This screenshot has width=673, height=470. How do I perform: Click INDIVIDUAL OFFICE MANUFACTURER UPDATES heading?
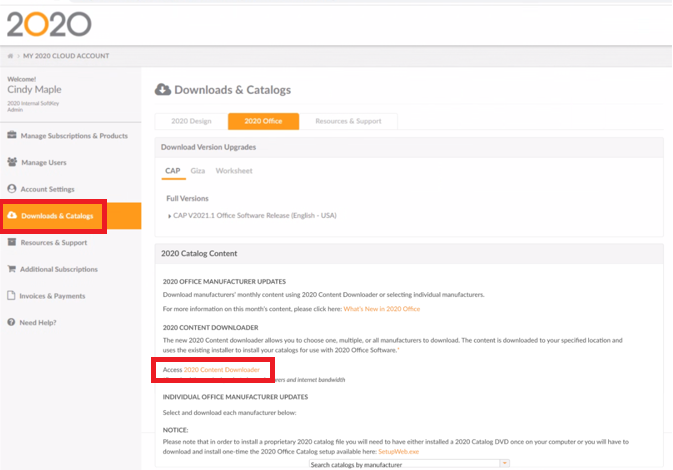[x=235, y=397]
